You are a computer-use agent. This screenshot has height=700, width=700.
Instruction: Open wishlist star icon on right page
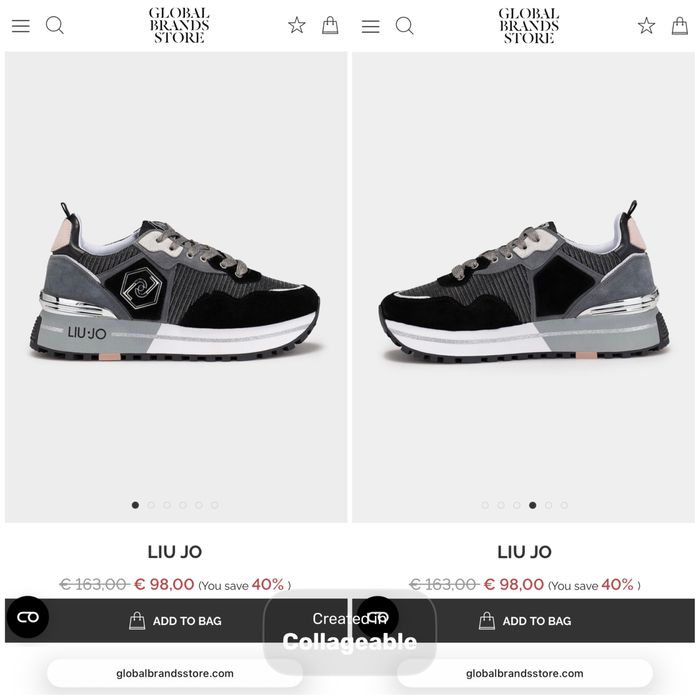pyautogui.click(x=646, y=25)
